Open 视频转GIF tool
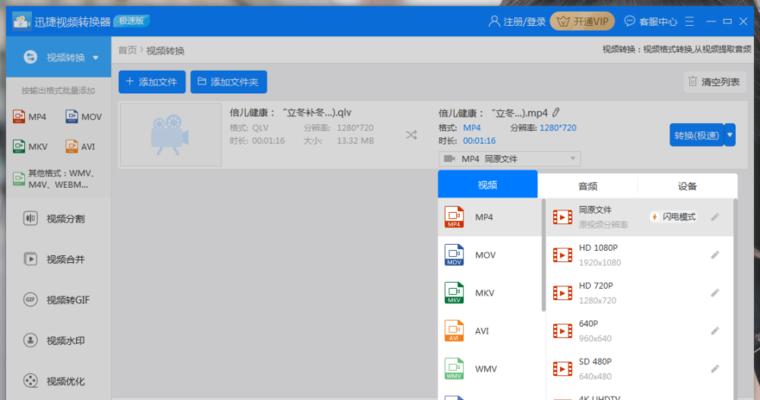 tap(57, 300)
